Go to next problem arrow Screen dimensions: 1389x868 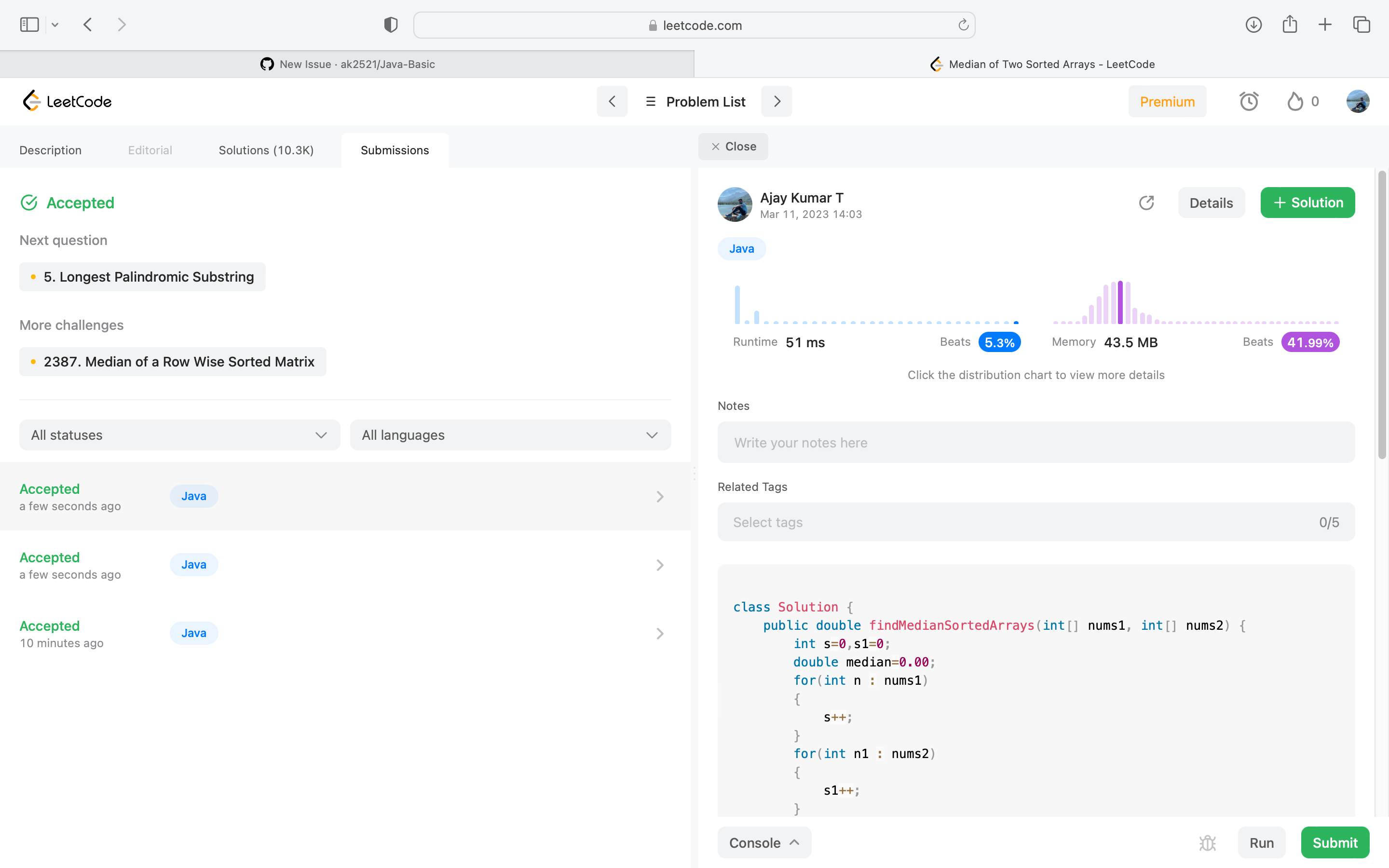coord(776,102)
